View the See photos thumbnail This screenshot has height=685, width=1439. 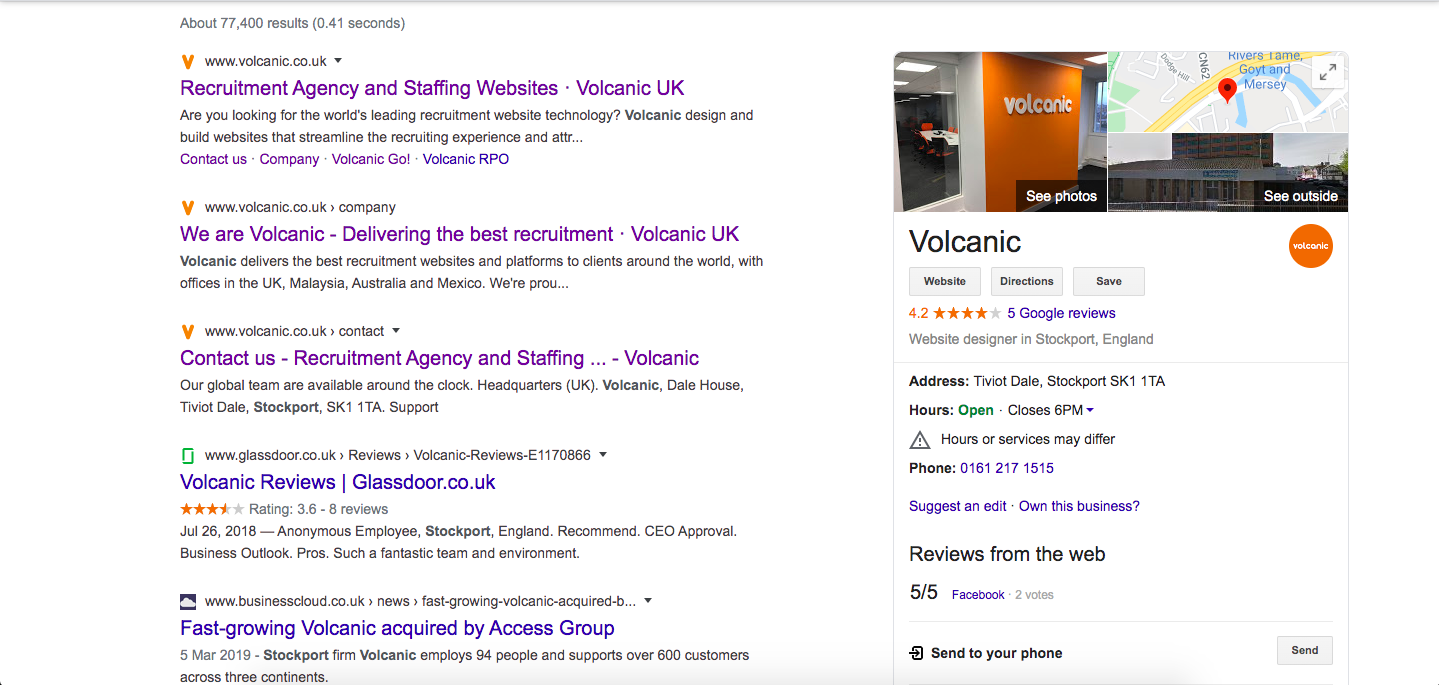[1001, 132]
